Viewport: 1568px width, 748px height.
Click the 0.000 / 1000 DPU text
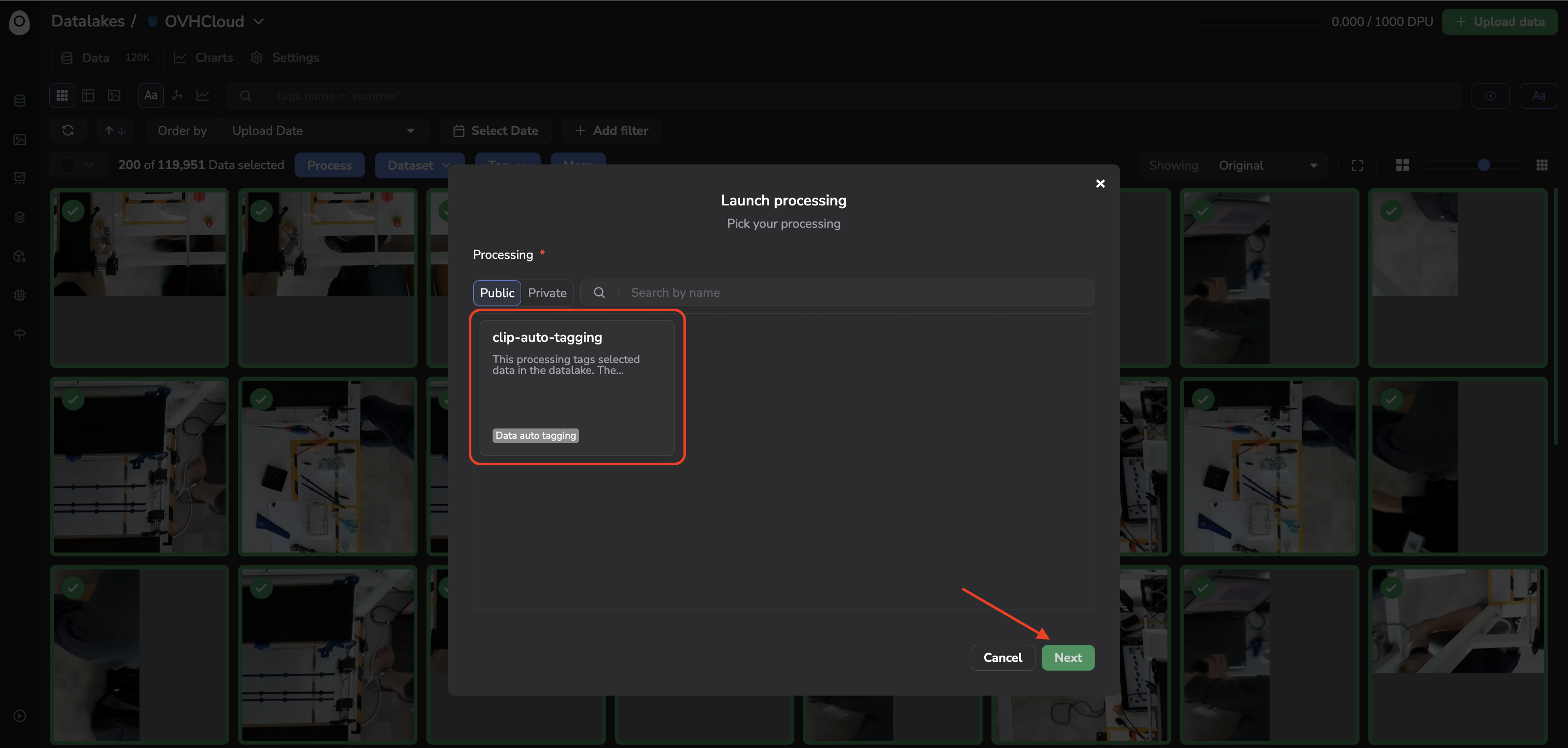(x=1382, y=21)
